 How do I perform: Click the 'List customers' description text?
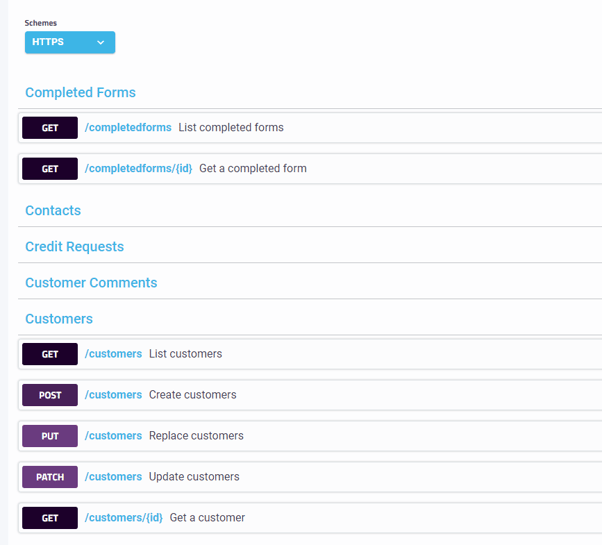click(185, 354)
